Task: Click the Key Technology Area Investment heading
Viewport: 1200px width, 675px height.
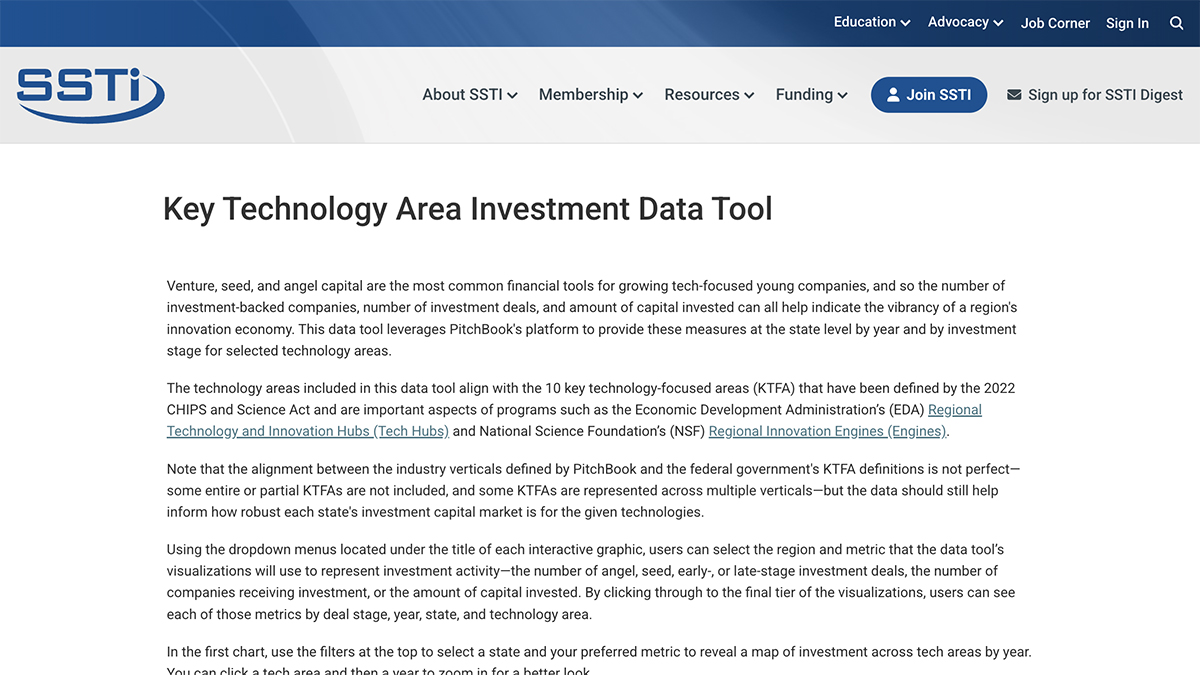Action: coord(467,209)
